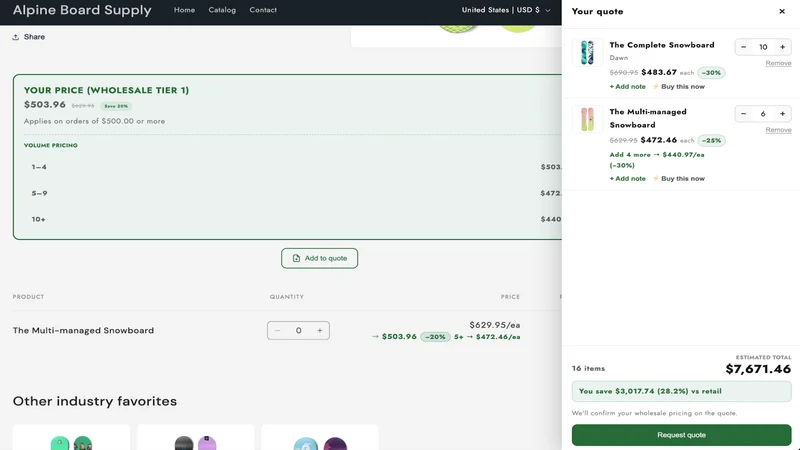
Task: Add note to The Multi-managed Snowboard
Action: pos(628,179)
